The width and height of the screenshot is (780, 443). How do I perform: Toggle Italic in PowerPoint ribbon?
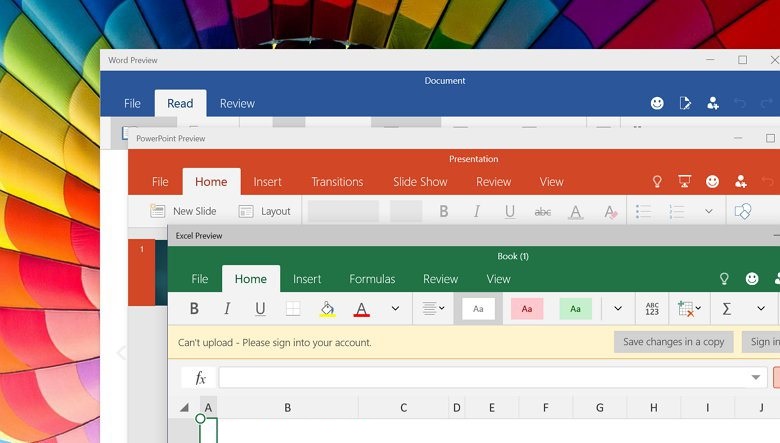pyautogui.click(x=477, y=212)
